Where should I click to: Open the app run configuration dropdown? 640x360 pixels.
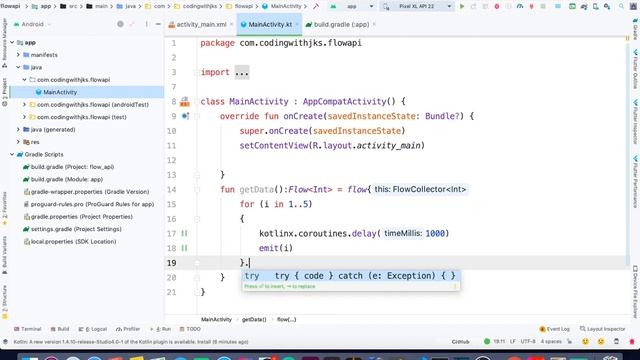point(352,7)
